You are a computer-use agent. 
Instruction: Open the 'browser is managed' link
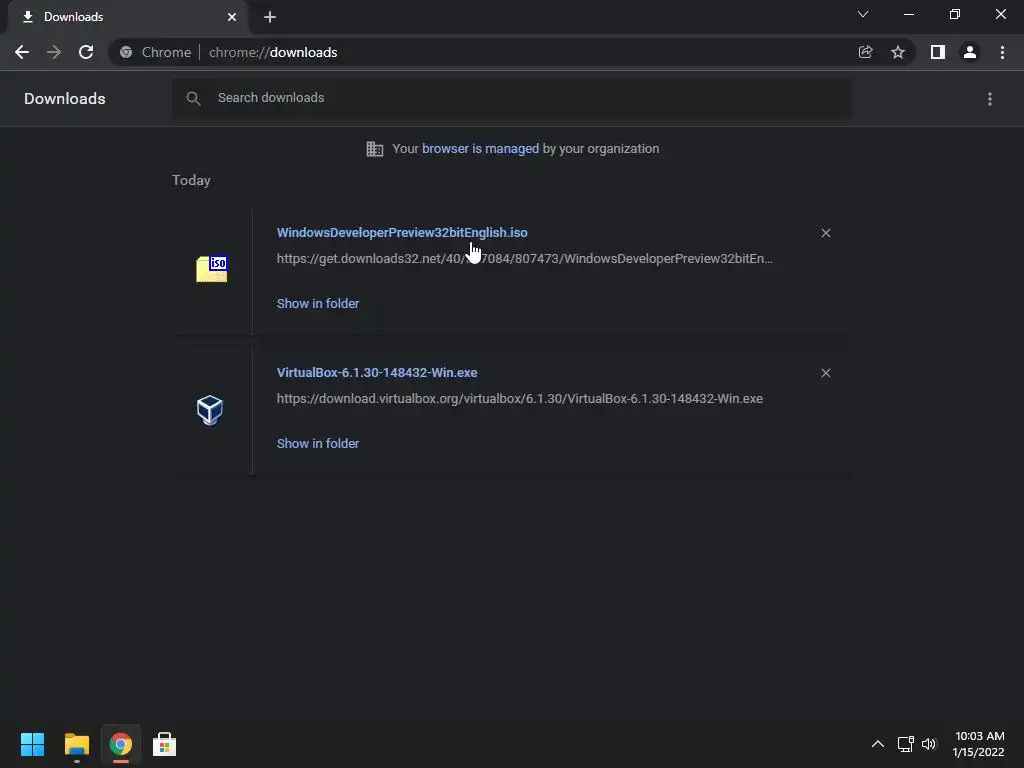[480, 149]
